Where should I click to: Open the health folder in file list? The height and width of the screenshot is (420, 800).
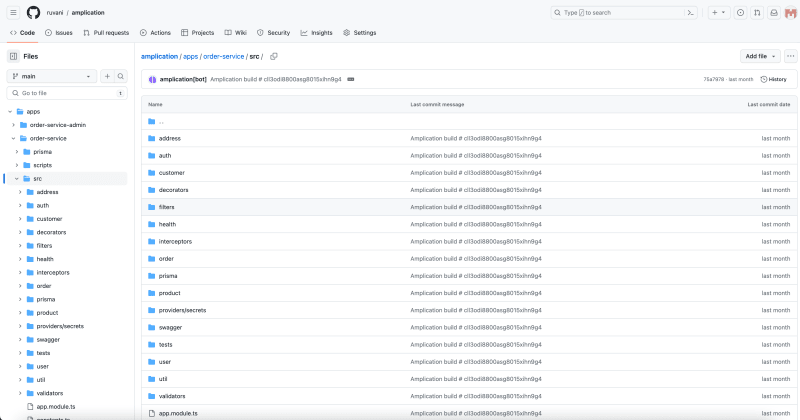[167, 225]
